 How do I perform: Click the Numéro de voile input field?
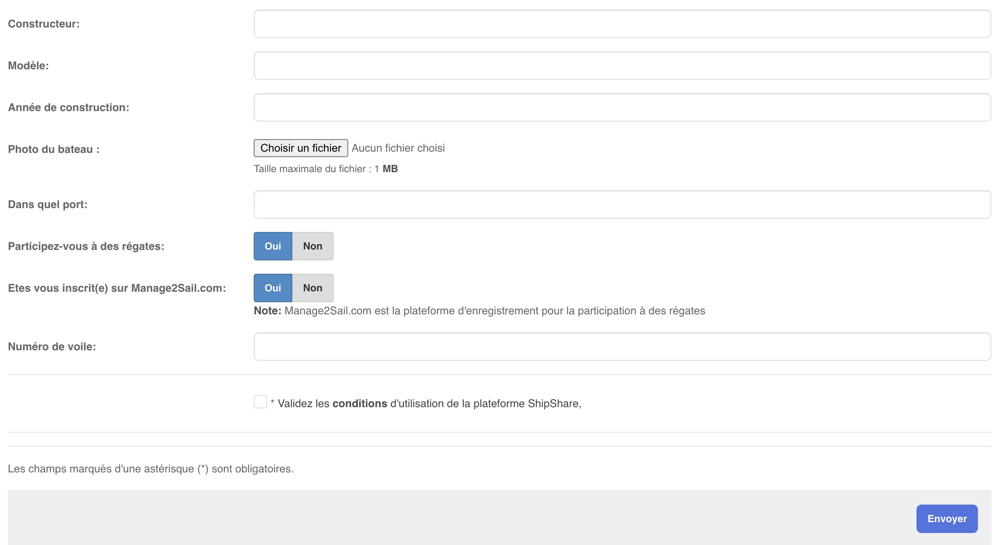621,347
